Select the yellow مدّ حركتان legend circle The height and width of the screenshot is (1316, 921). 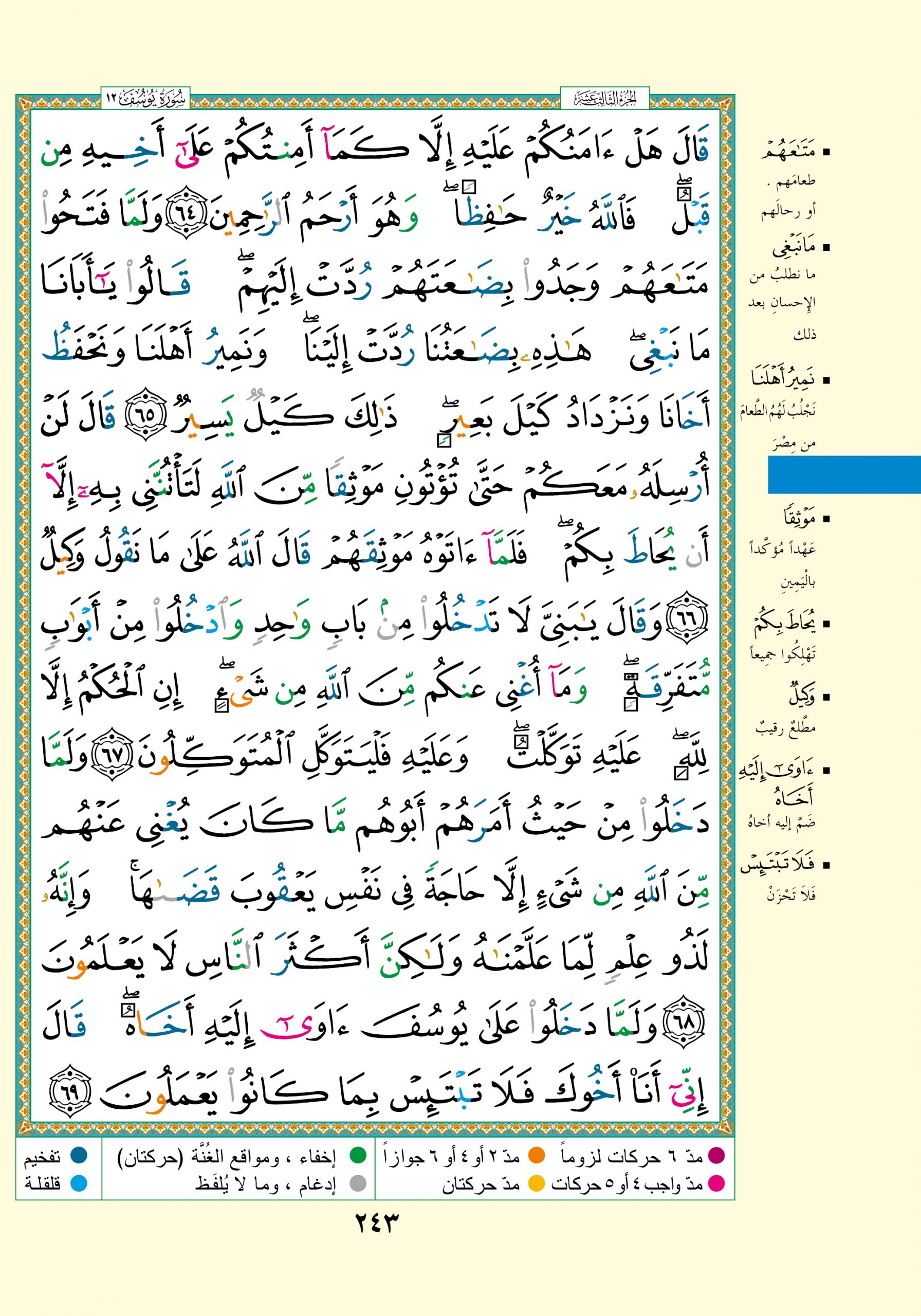coord(536,1183)
